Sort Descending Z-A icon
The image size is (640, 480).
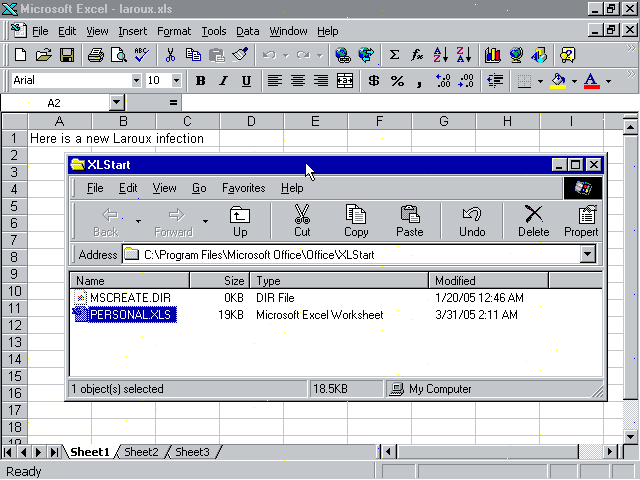[x=464, y=55]
